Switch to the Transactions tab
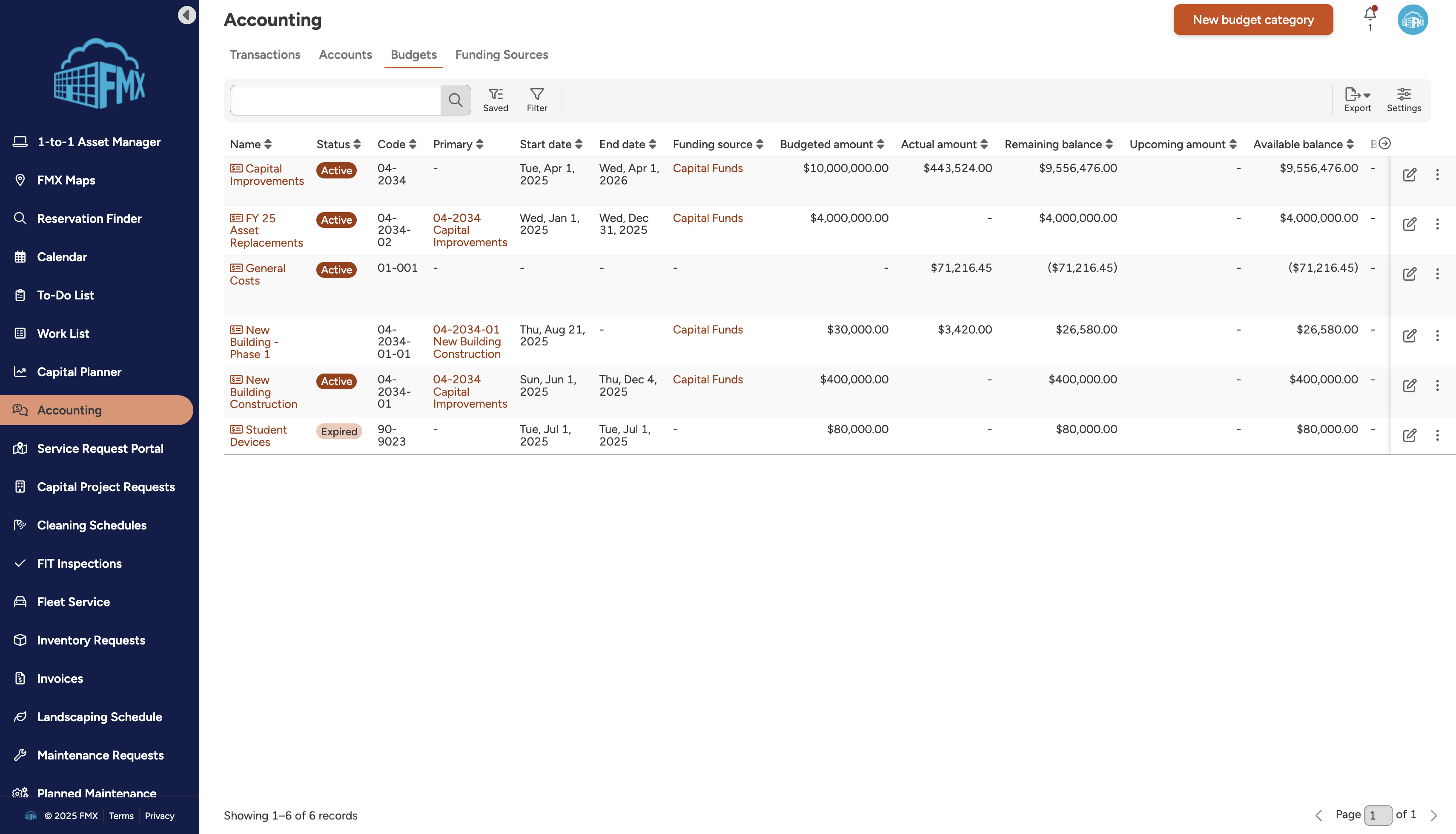The image size is (1456, 834). point(265,55)
